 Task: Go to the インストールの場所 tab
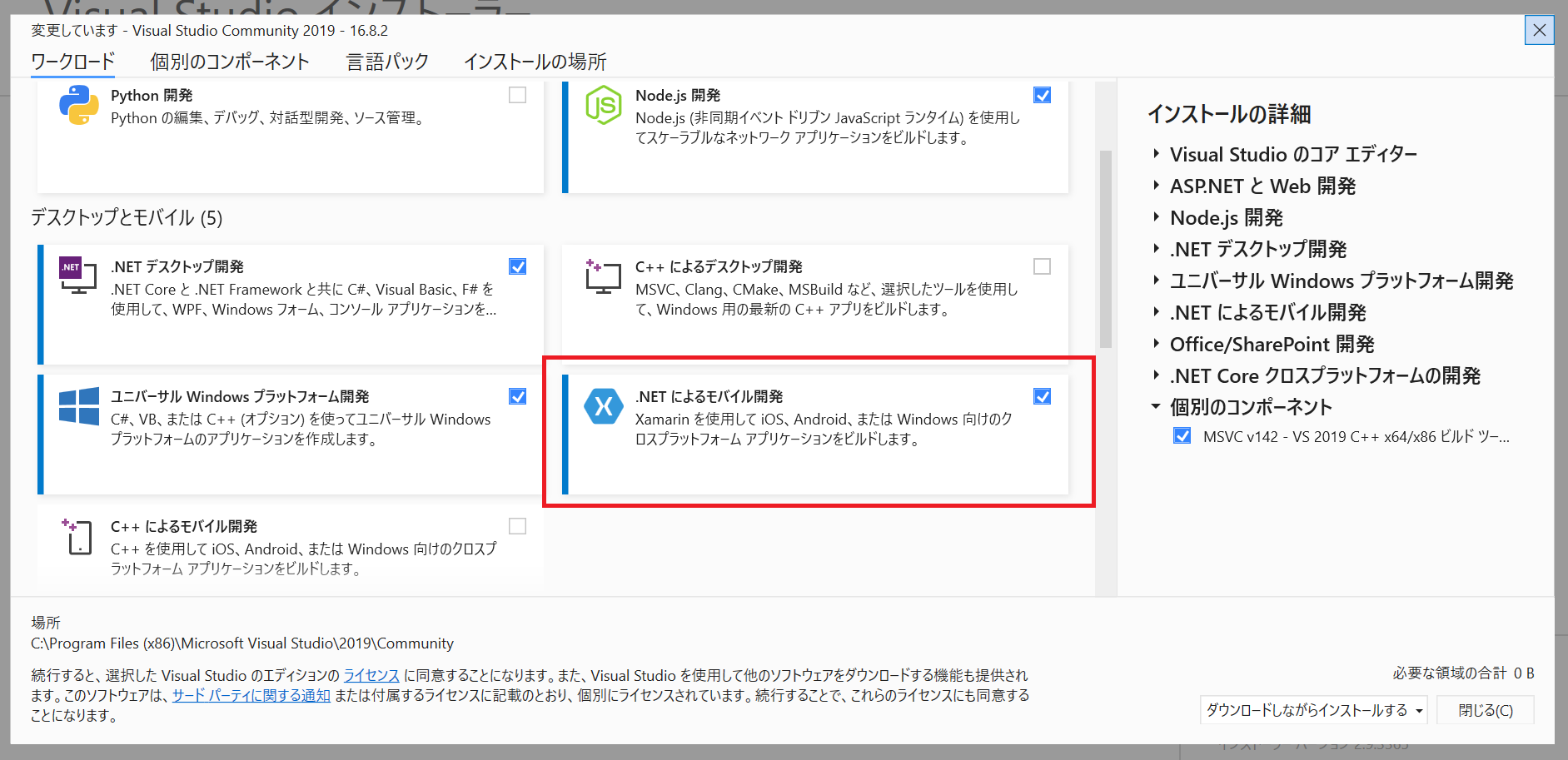[535, 62]
